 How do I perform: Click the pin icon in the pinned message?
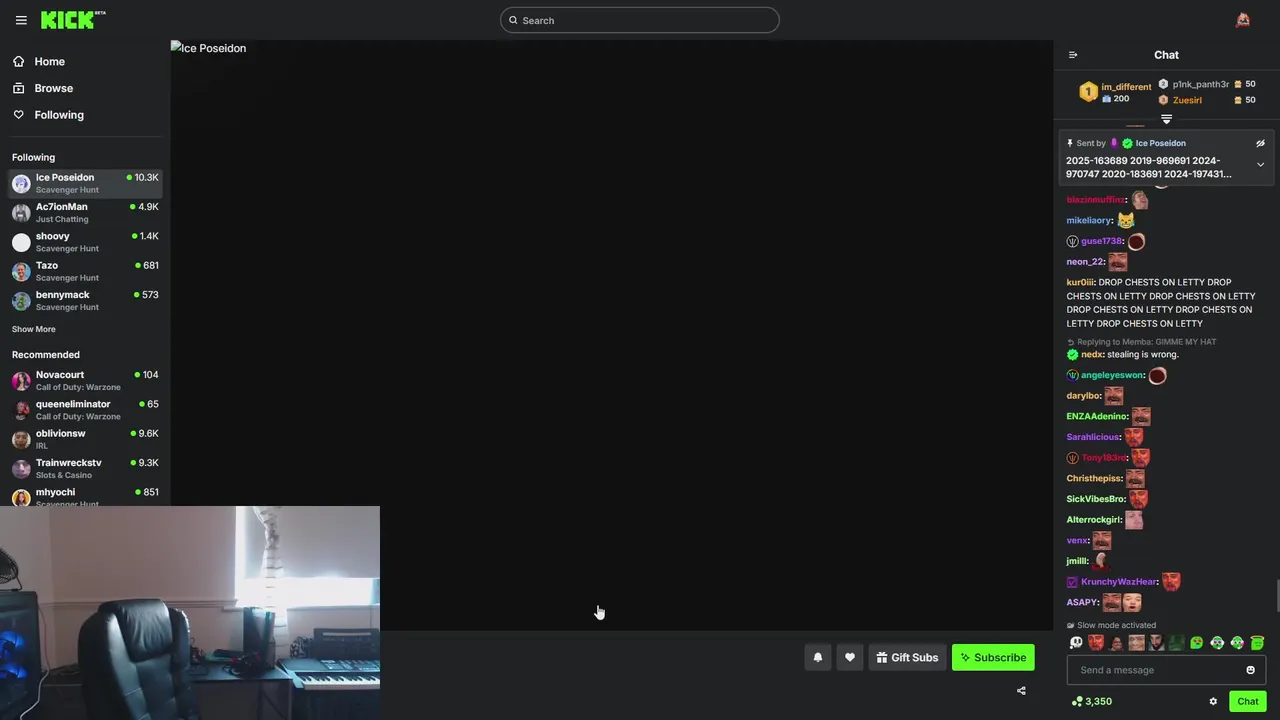click(x=1070, y=143)
